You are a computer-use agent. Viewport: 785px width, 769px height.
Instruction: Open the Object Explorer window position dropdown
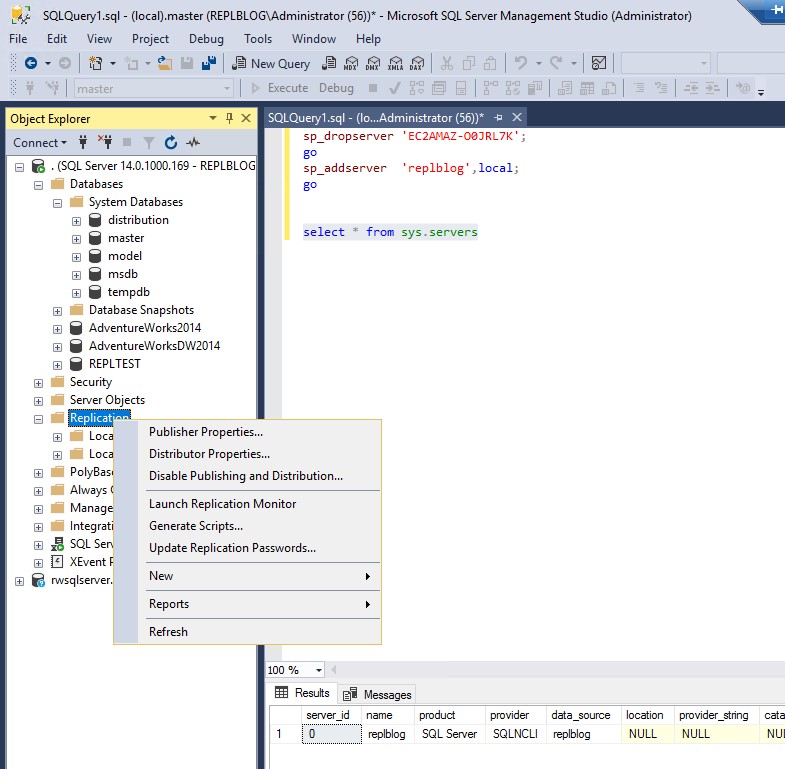[213, 118]
